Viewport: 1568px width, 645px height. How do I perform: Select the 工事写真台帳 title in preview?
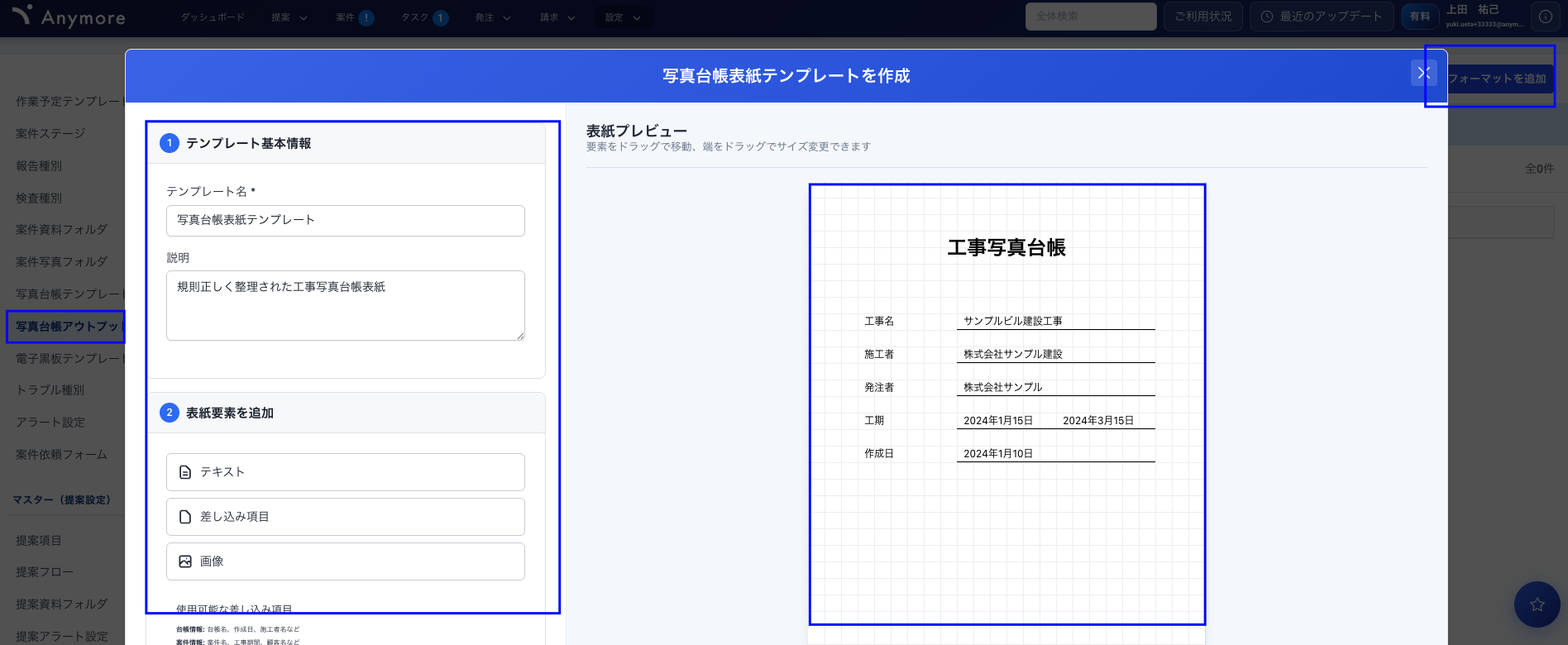click(x=1006, y=247)
